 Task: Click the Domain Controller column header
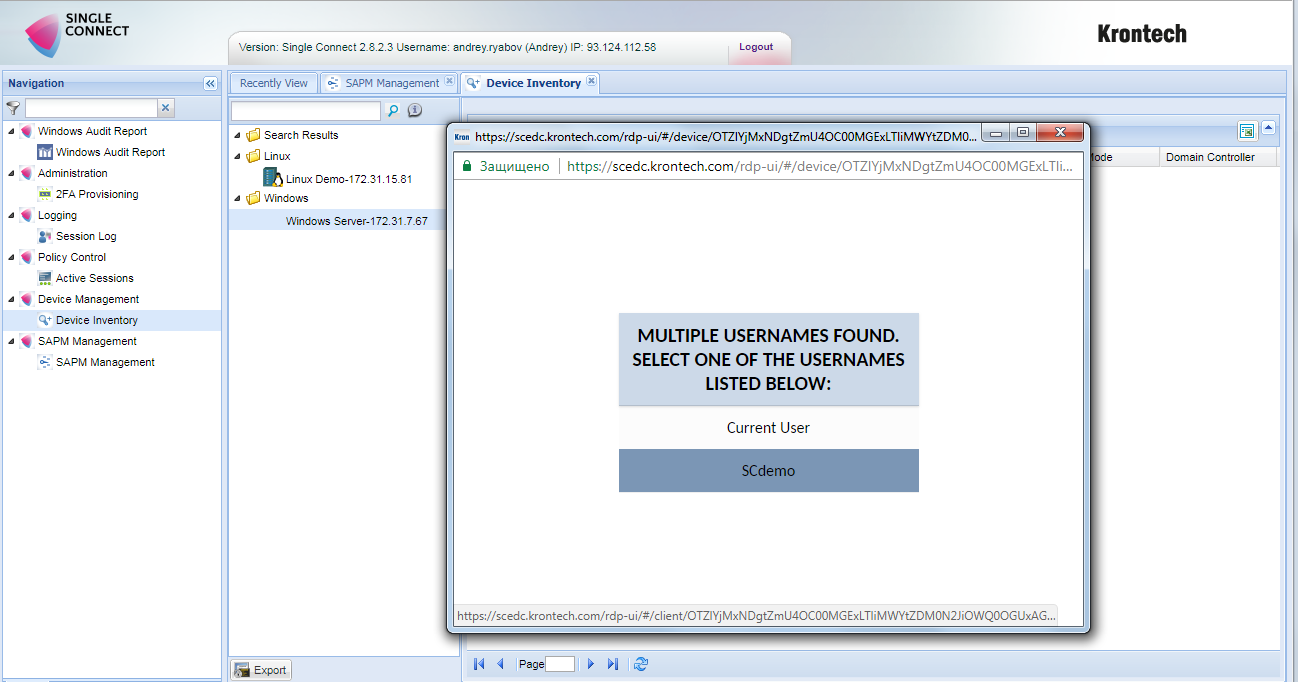coord(1220,157)
